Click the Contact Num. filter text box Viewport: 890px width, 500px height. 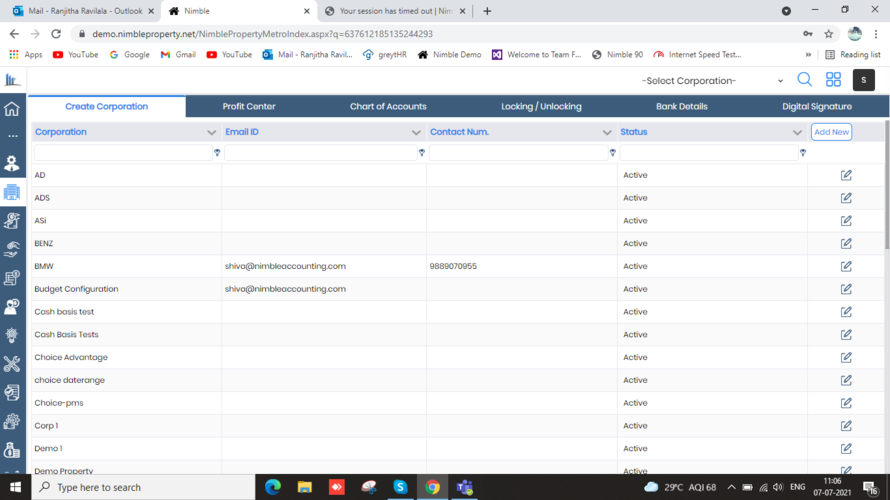518,152
